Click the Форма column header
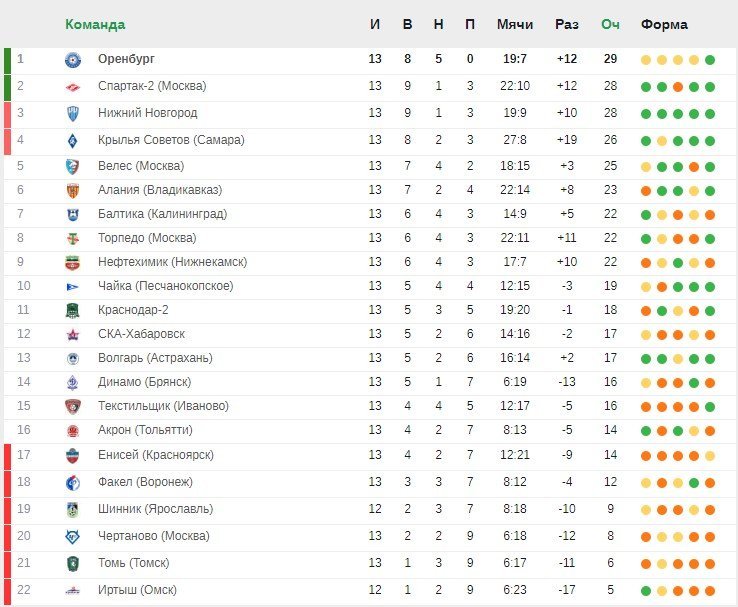The height and width of the screenshot is (607, 738). pyautogui.click(x=664, y=24)
